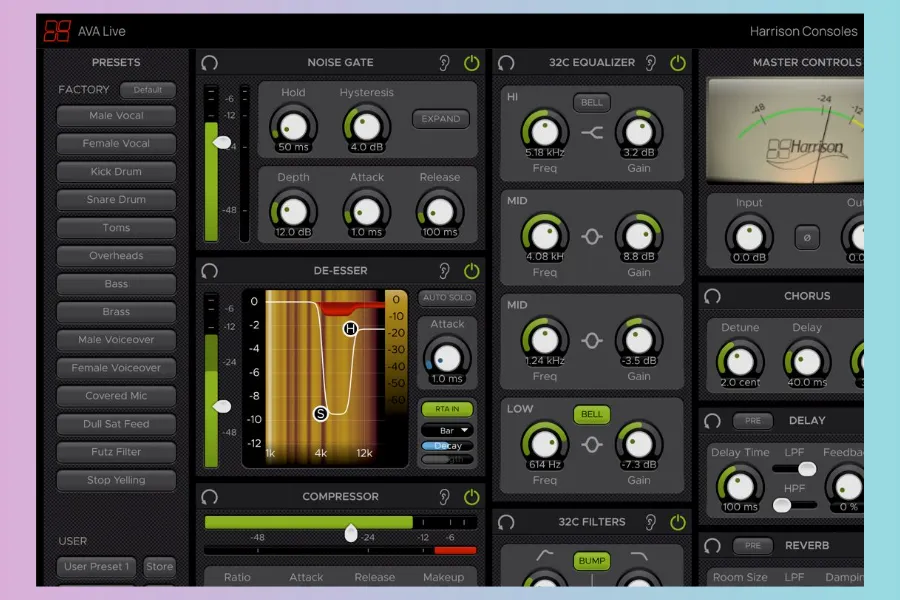Click the S handle on De-Esser graph
The width and height of the screenshot is (900, 600).
[321, 413]
